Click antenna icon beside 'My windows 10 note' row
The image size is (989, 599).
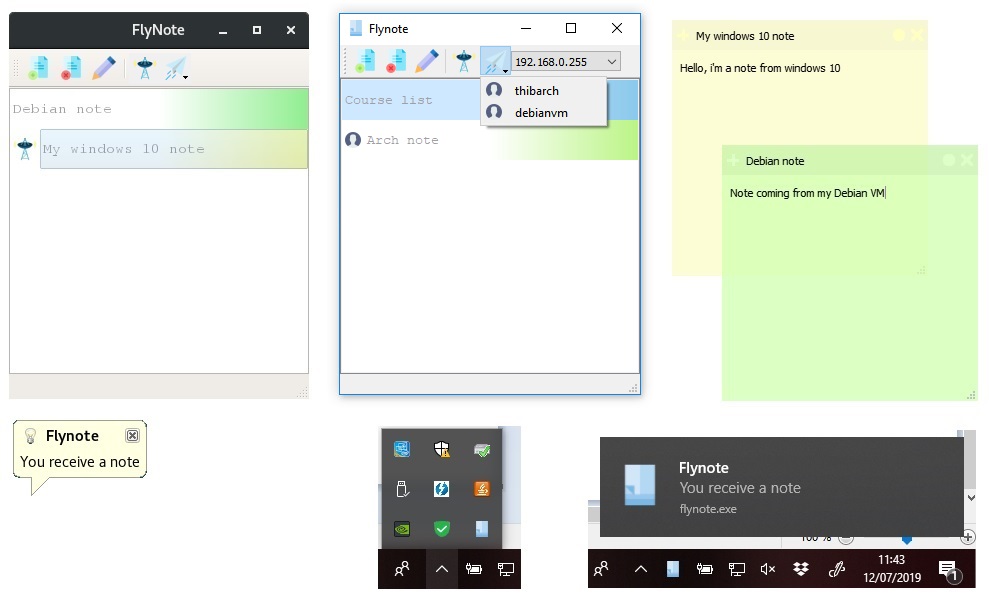tap(25, 149)
